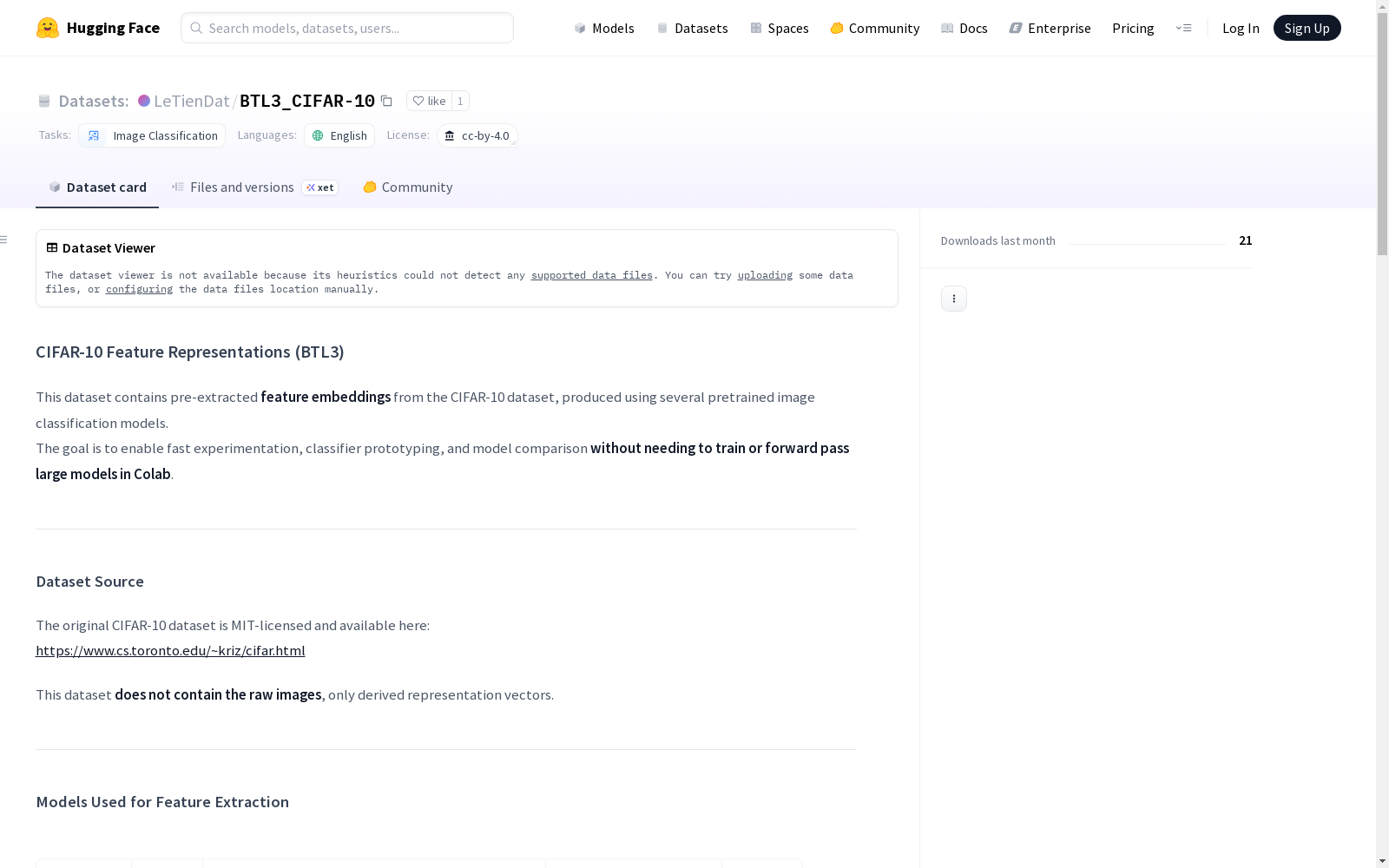Click the English language tag
The image size is (1389, 868).
click(339, 135)
